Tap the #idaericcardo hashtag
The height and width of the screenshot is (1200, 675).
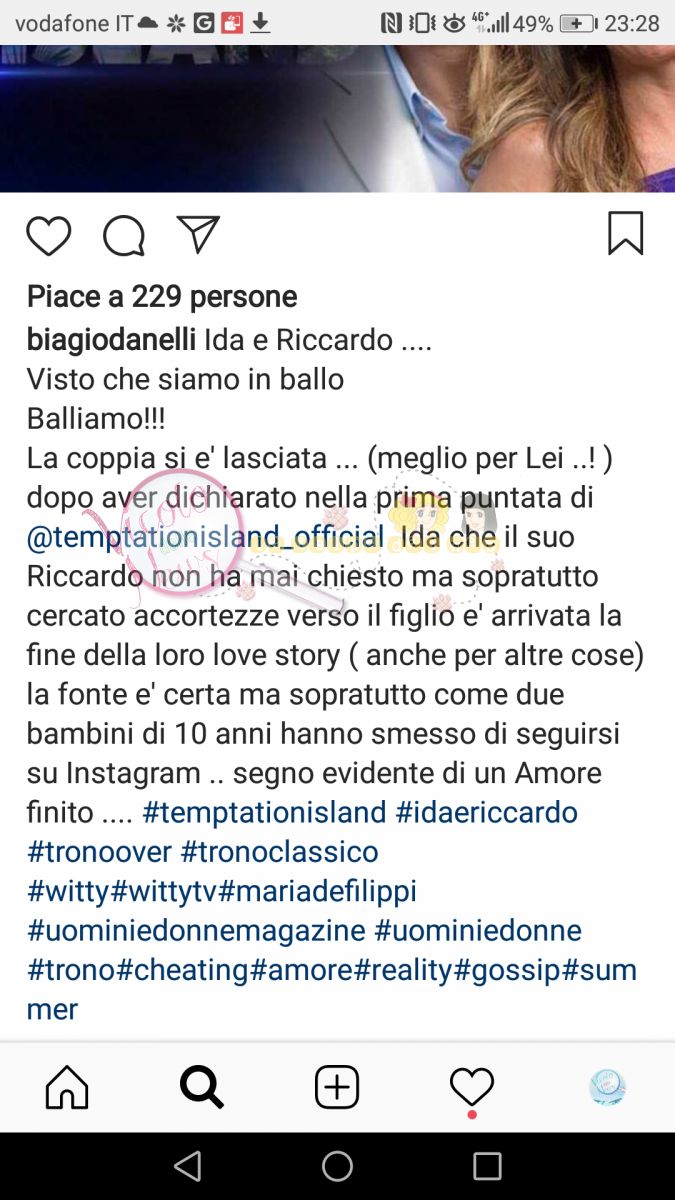pos(487,811)
